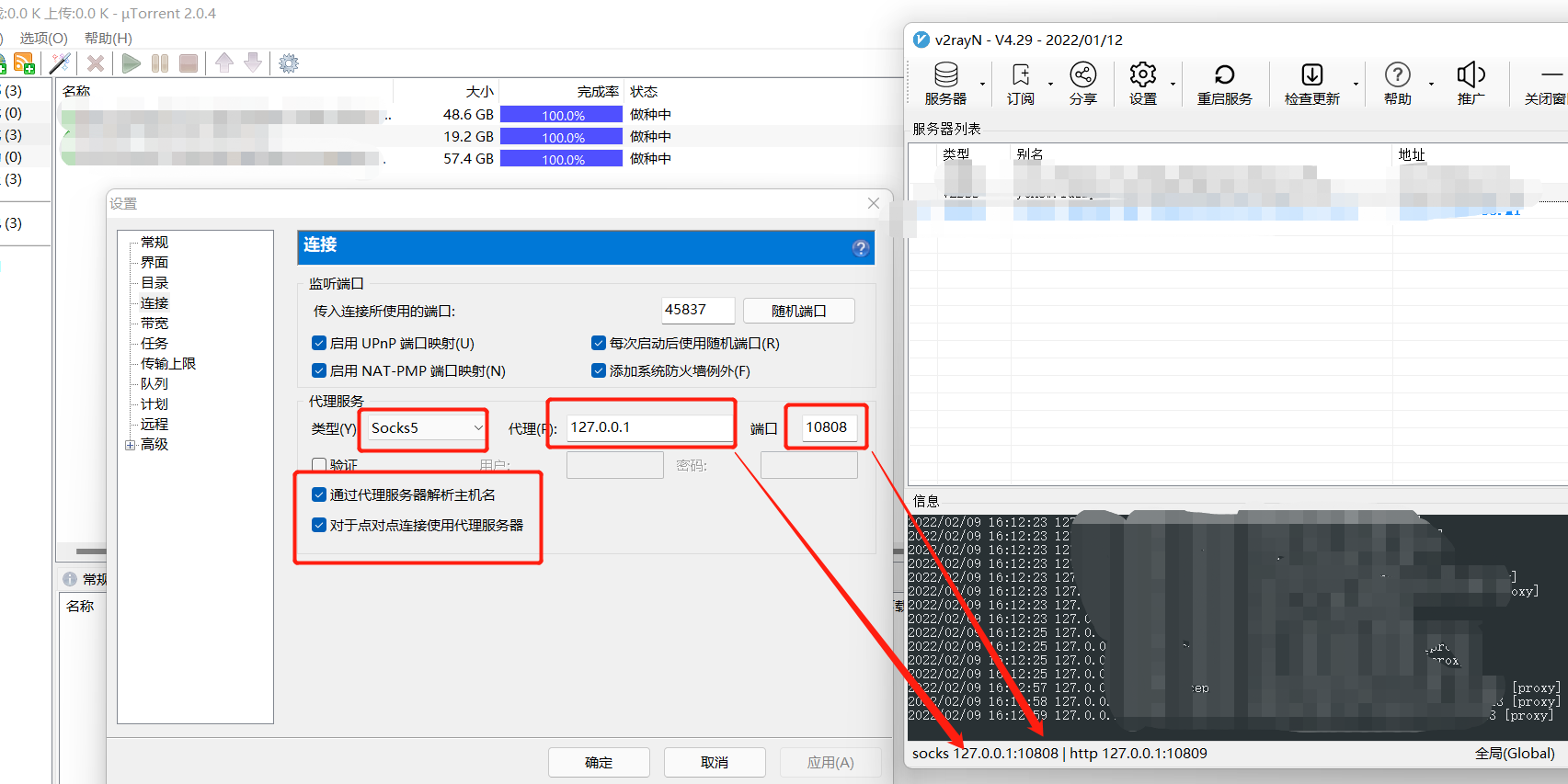The width and height of the screenshot is (1568, 784).
Task: Click the 地址 column header in v2rayN
Action: 1412,154
